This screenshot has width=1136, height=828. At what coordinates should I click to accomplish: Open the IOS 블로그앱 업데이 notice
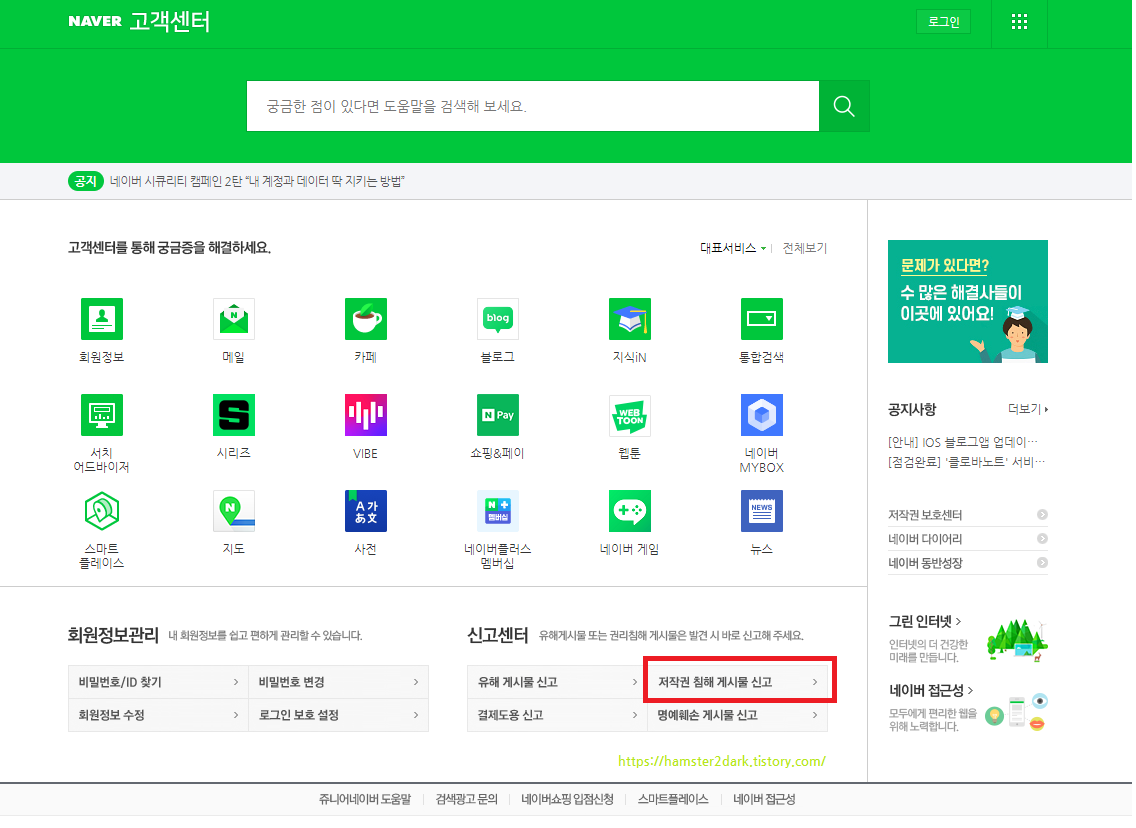click(x=963, y=443)
